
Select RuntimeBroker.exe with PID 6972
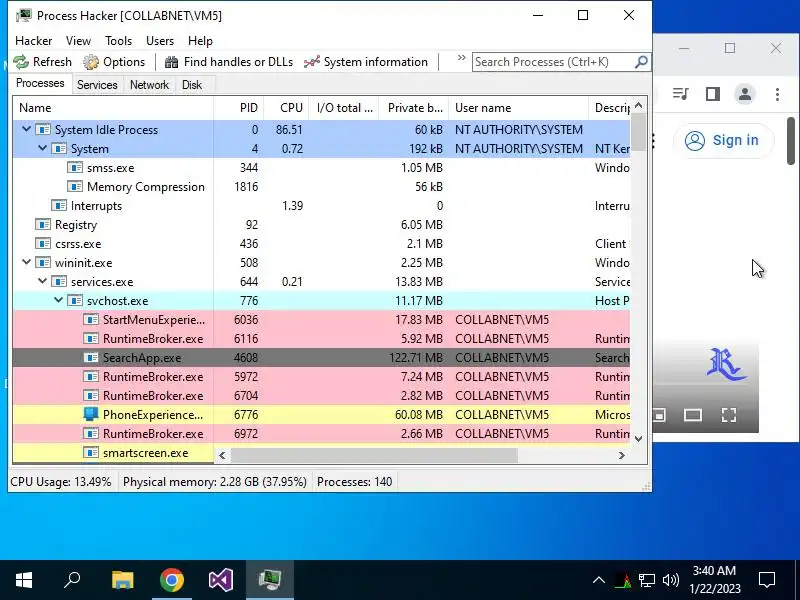pyautogui.click(x=321, y=434)
